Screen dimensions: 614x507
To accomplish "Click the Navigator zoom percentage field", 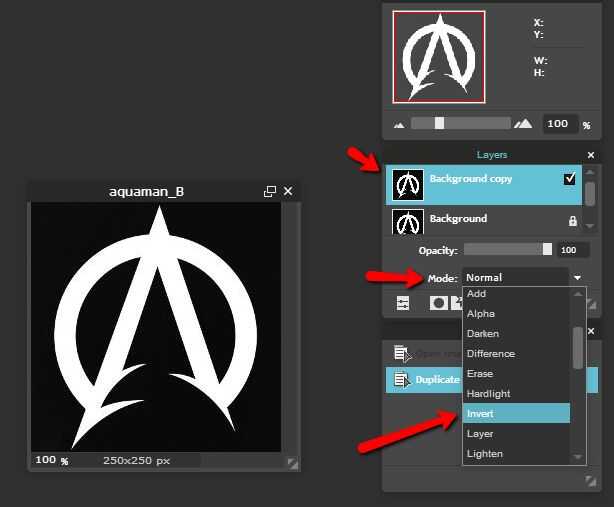I will [560, 124].
